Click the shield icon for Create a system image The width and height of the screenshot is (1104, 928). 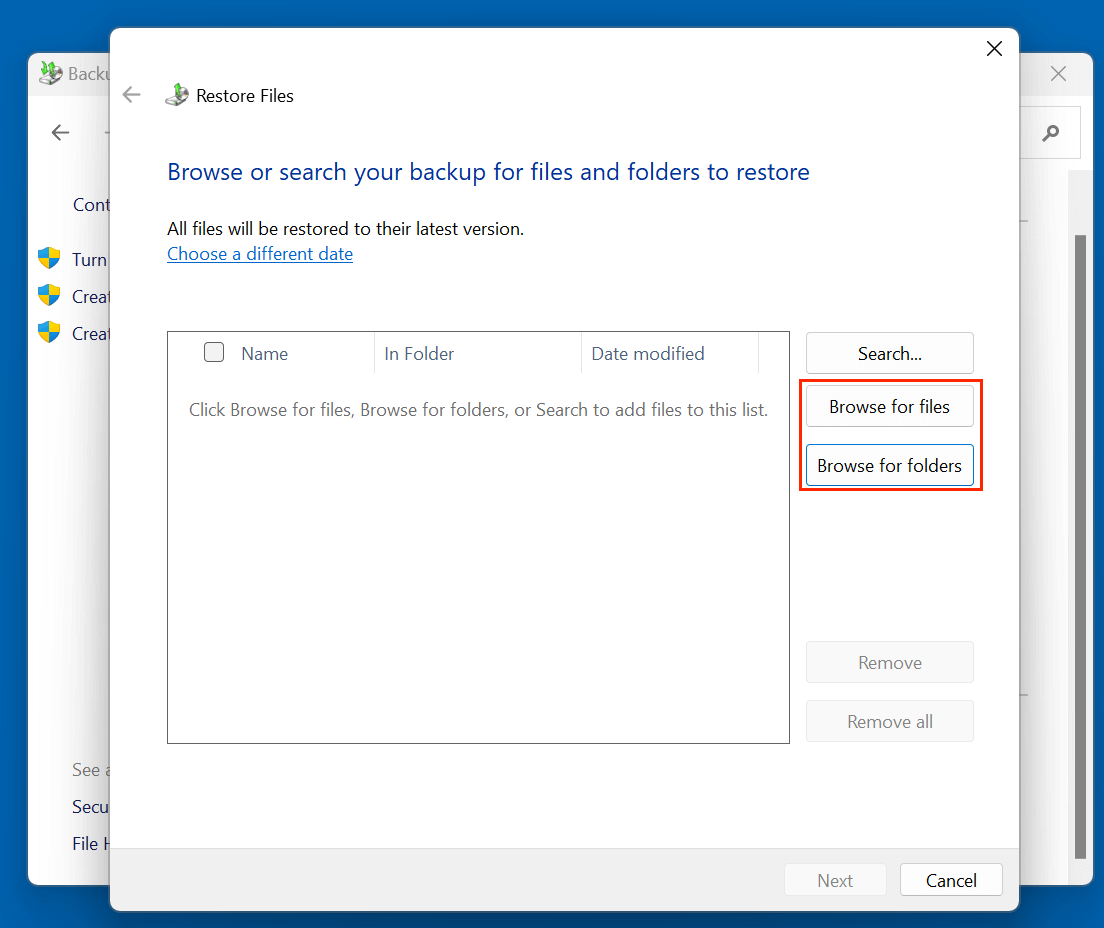48,295
